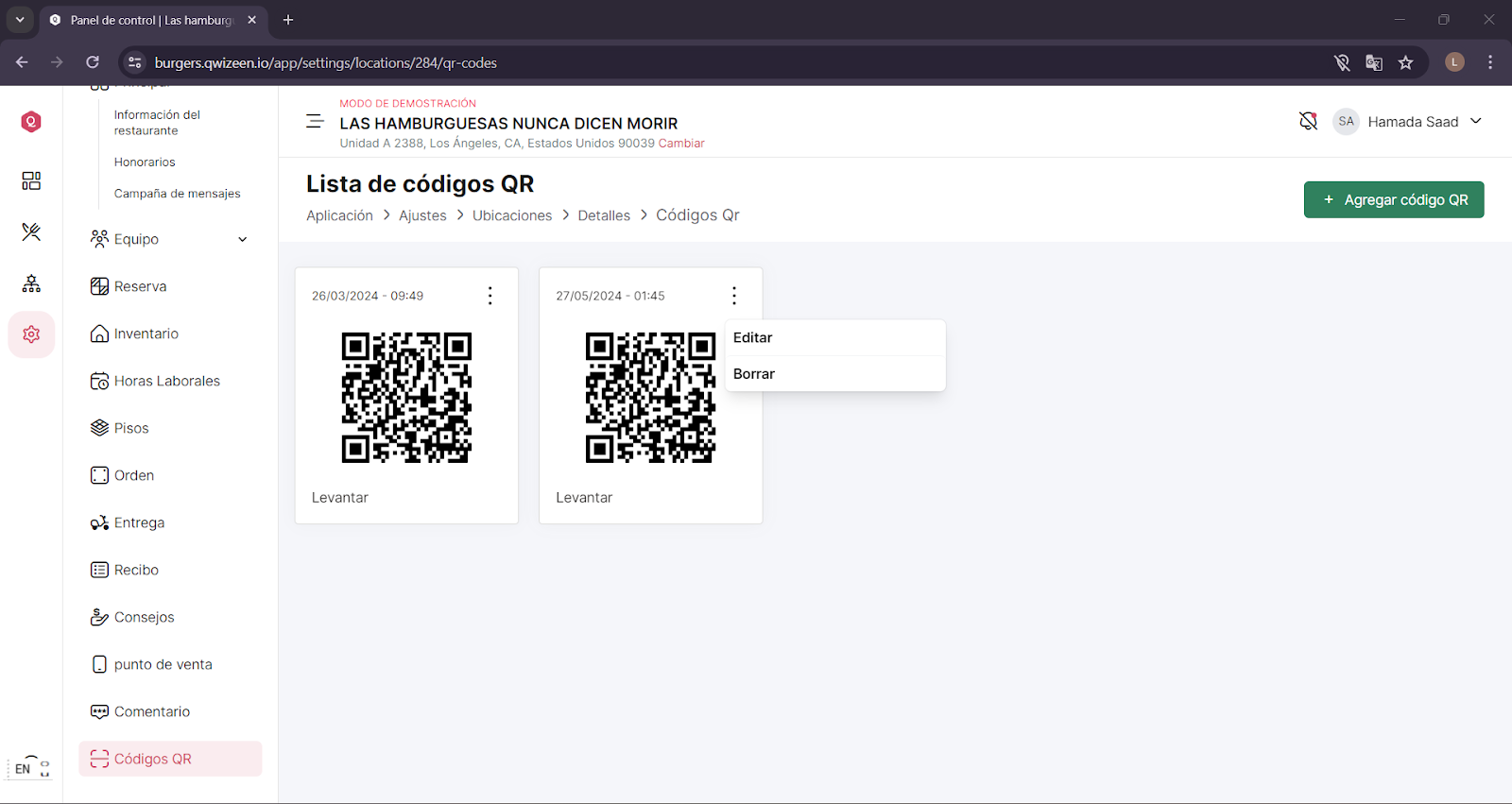Go to Detalles breadcrumb
Viewport: 1512px width, 804px height.
click(604, 215)
